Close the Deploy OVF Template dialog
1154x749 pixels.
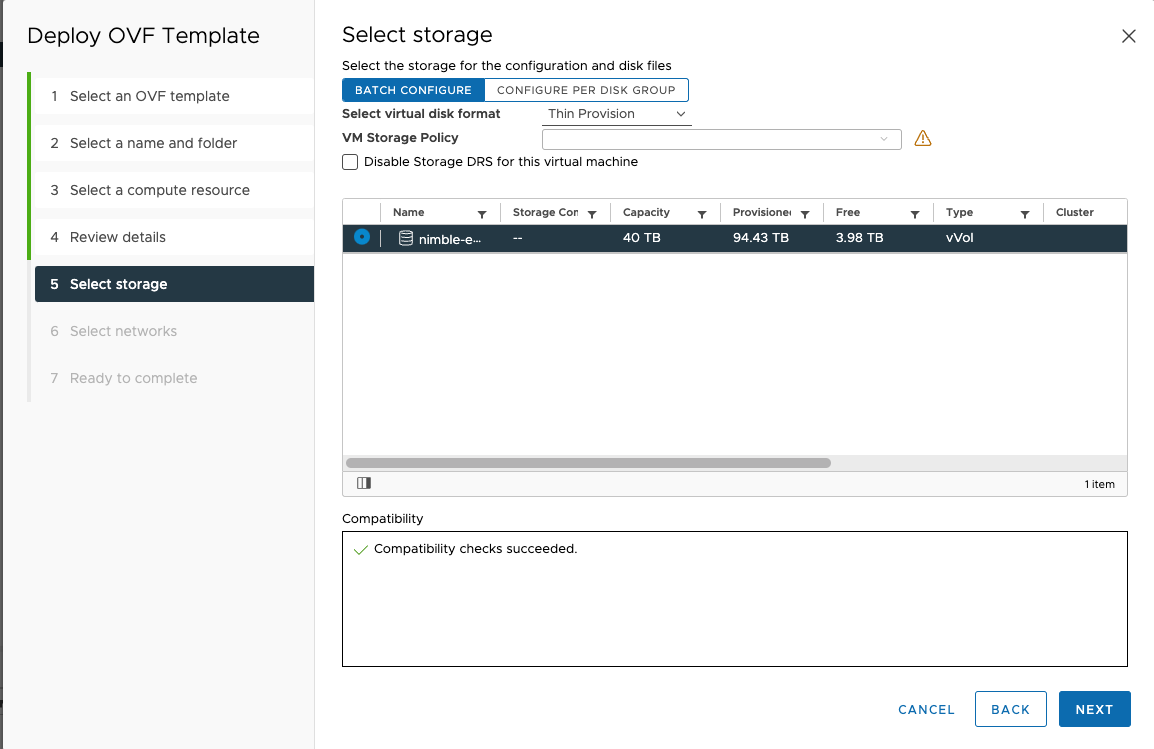[x=1129, y=36]
